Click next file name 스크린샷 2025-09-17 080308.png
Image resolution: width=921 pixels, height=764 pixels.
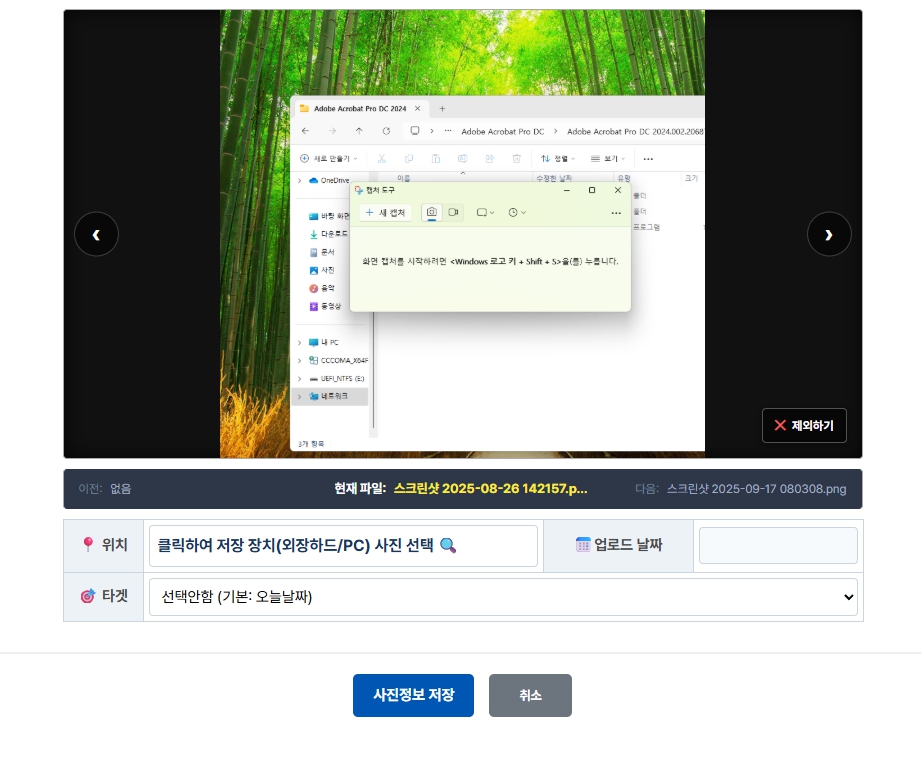(756, 489)
